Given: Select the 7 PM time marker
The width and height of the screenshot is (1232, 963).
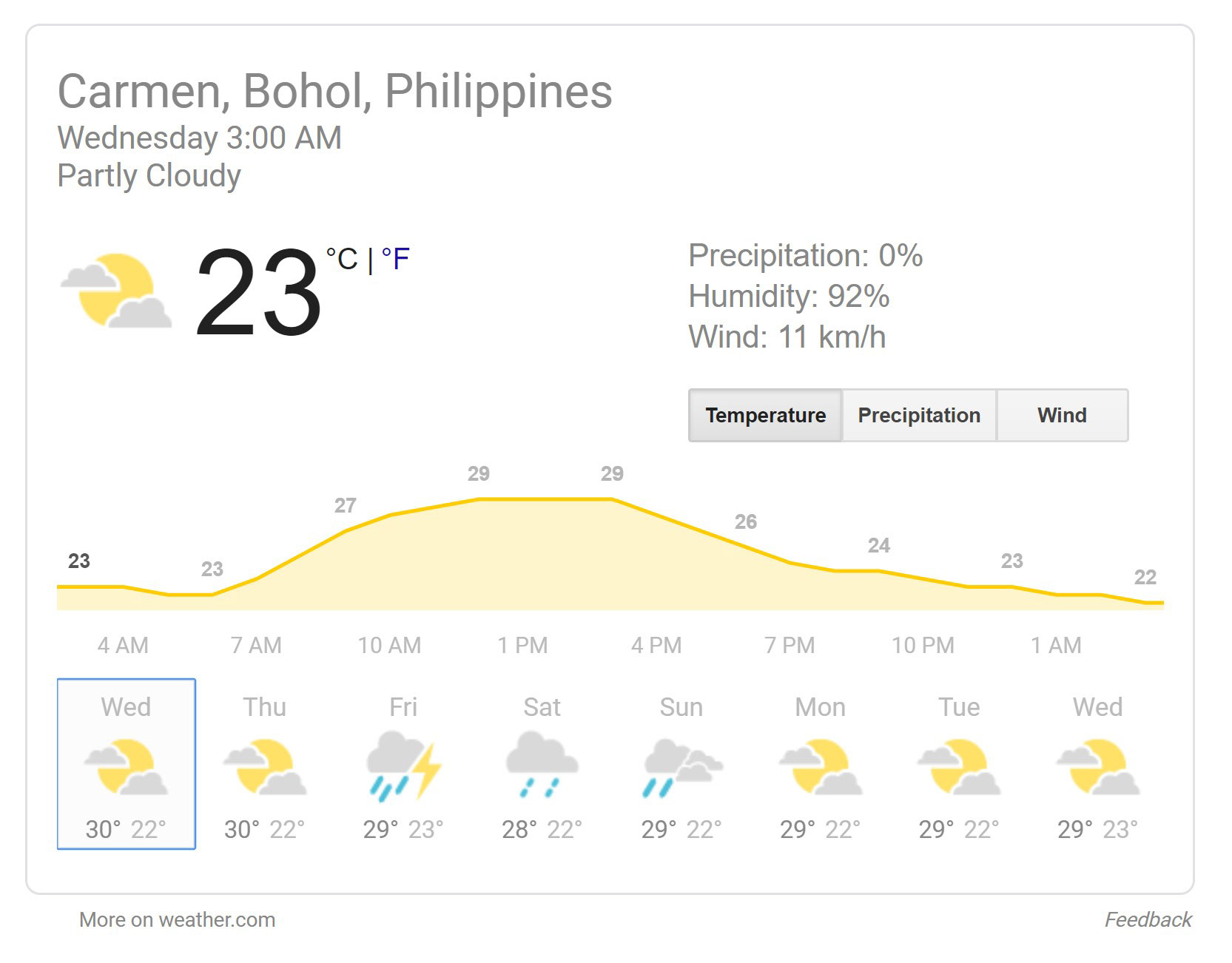Looking at the screenshot, I should (x=790, y=646).
